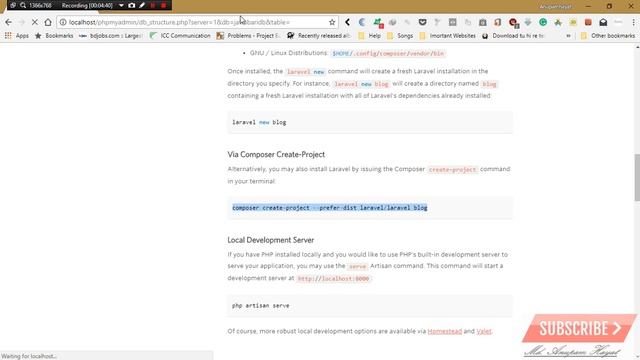Image resolution: width=640 pixels, height=360 pixels.
Task: View site information icon beside localhost
Action: point(63,22)
